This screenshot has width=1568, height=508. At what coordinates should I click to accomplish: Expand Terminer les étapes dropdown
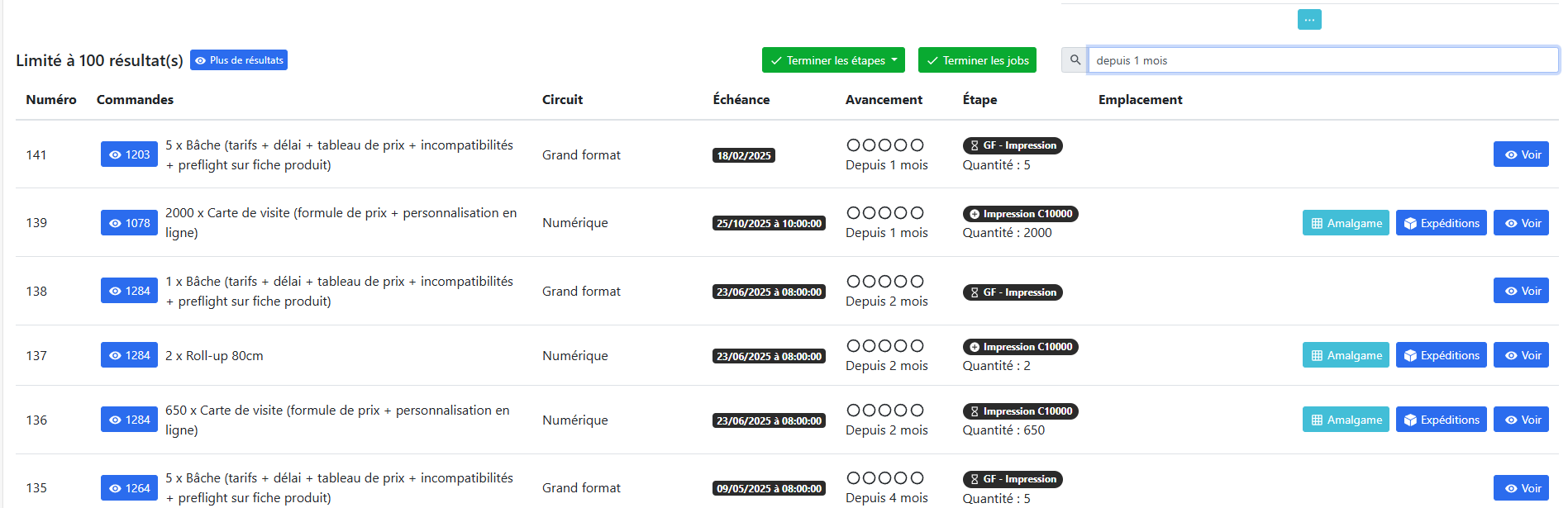(x=833, y=60)
